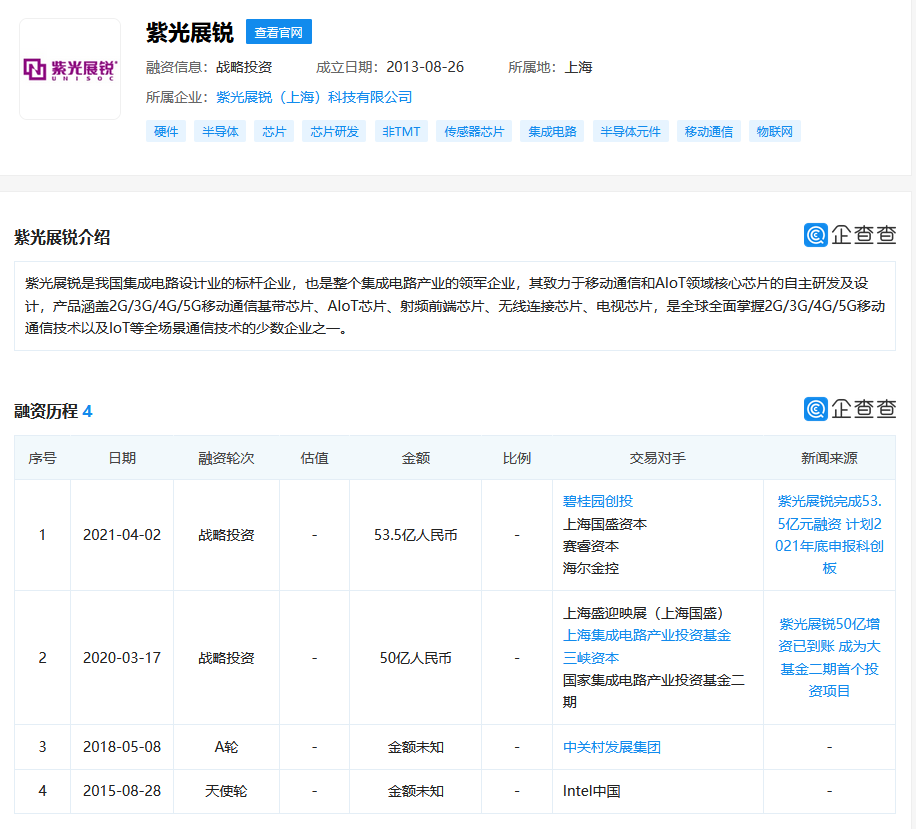This screenshot has height=829, width=916.
Task: Click the amount 53.5亿人民币
Action: click(415, 535)
